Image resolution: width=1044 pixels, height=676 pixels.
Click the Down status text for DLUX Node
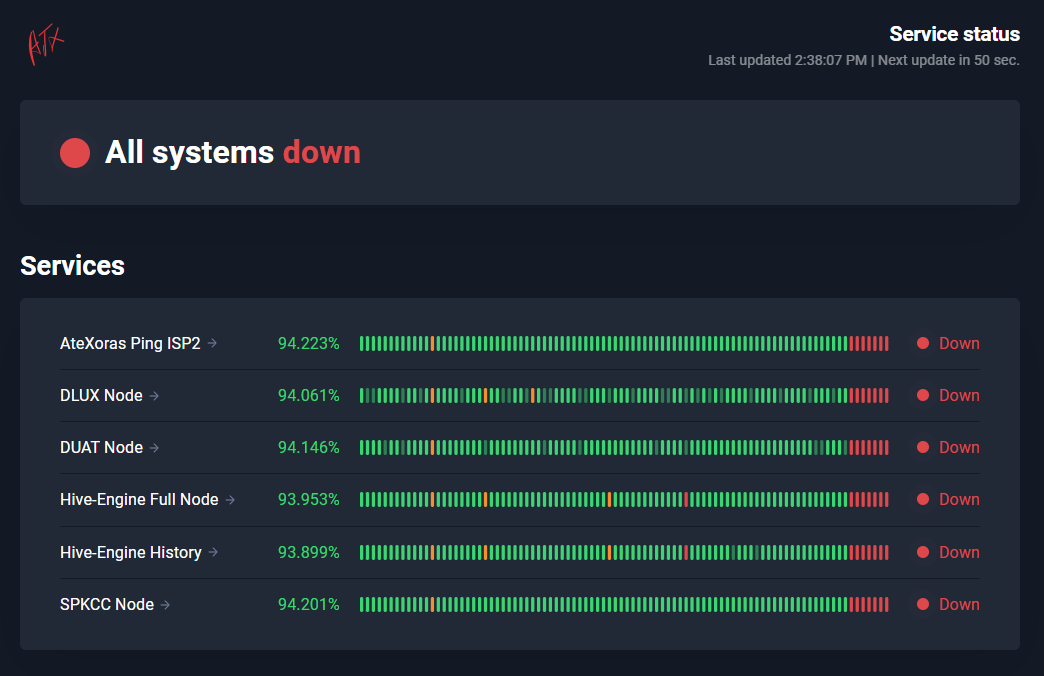[x=959, y=395]
